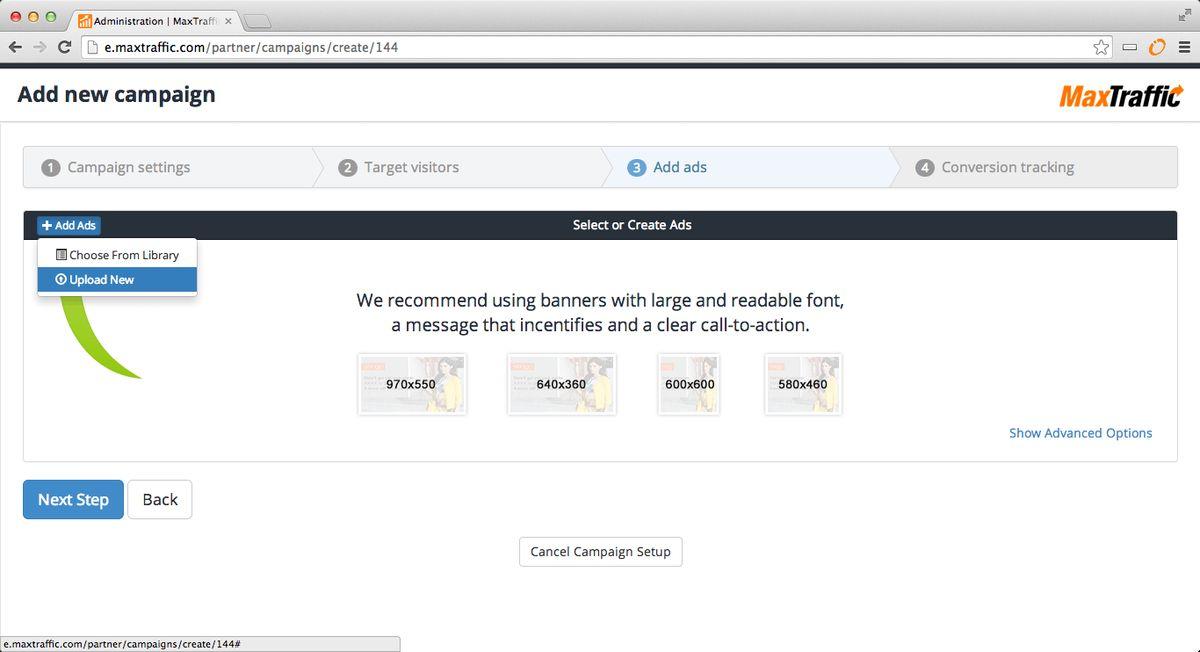
Task: Bookmark page with the star icon
Action: click(1101, 47)
